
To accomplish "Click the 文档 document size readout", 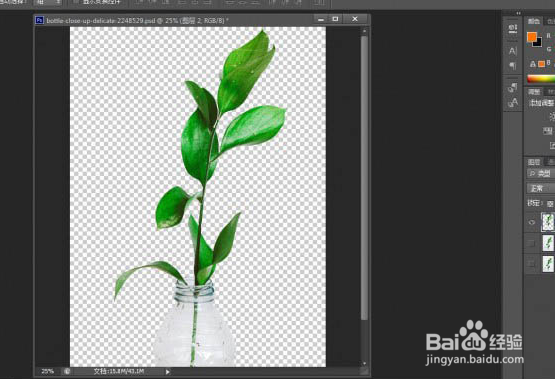I will (x=119, y=371).
